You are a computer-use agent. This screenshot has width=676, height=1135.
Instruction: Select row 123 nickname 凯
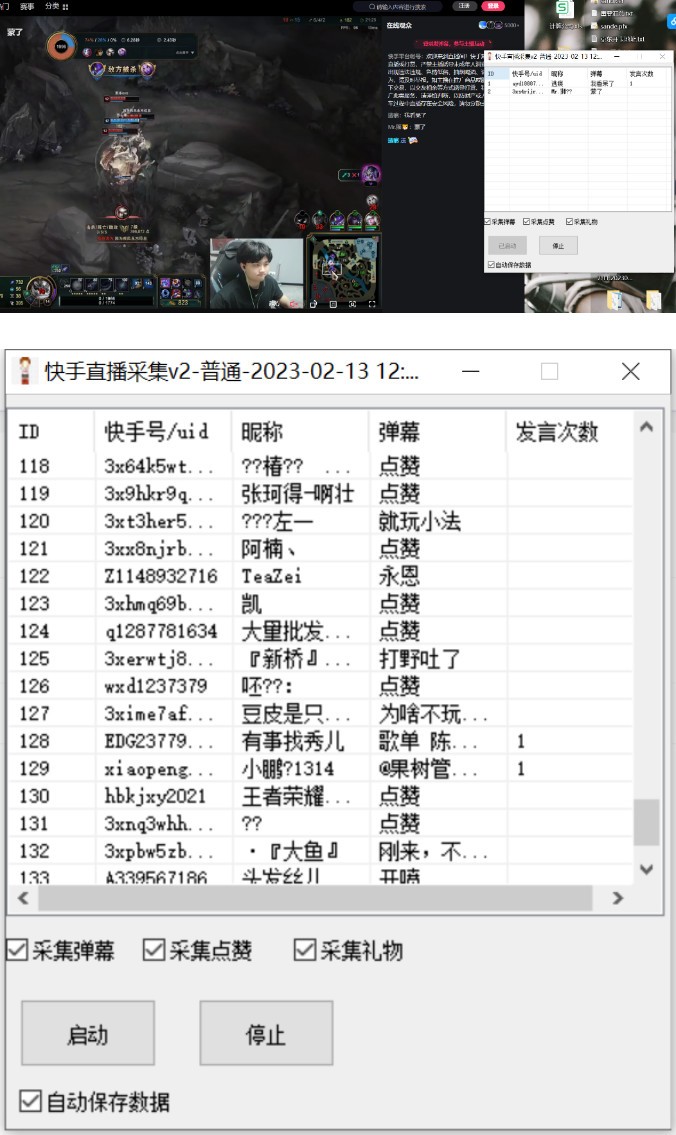252,603
